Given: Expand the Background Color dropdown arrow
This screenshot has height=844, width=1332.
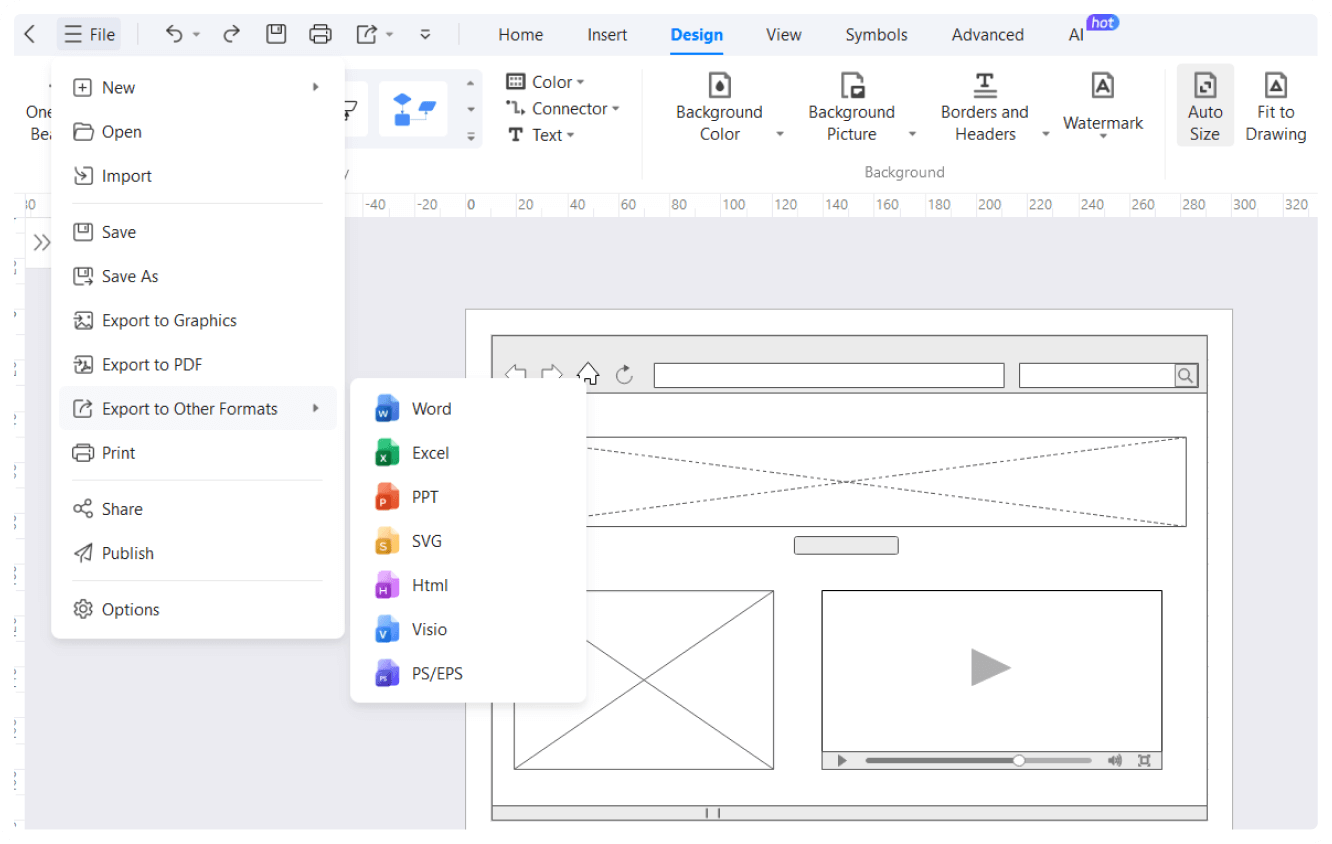Looking at the screenshot, I should point(780,134).
